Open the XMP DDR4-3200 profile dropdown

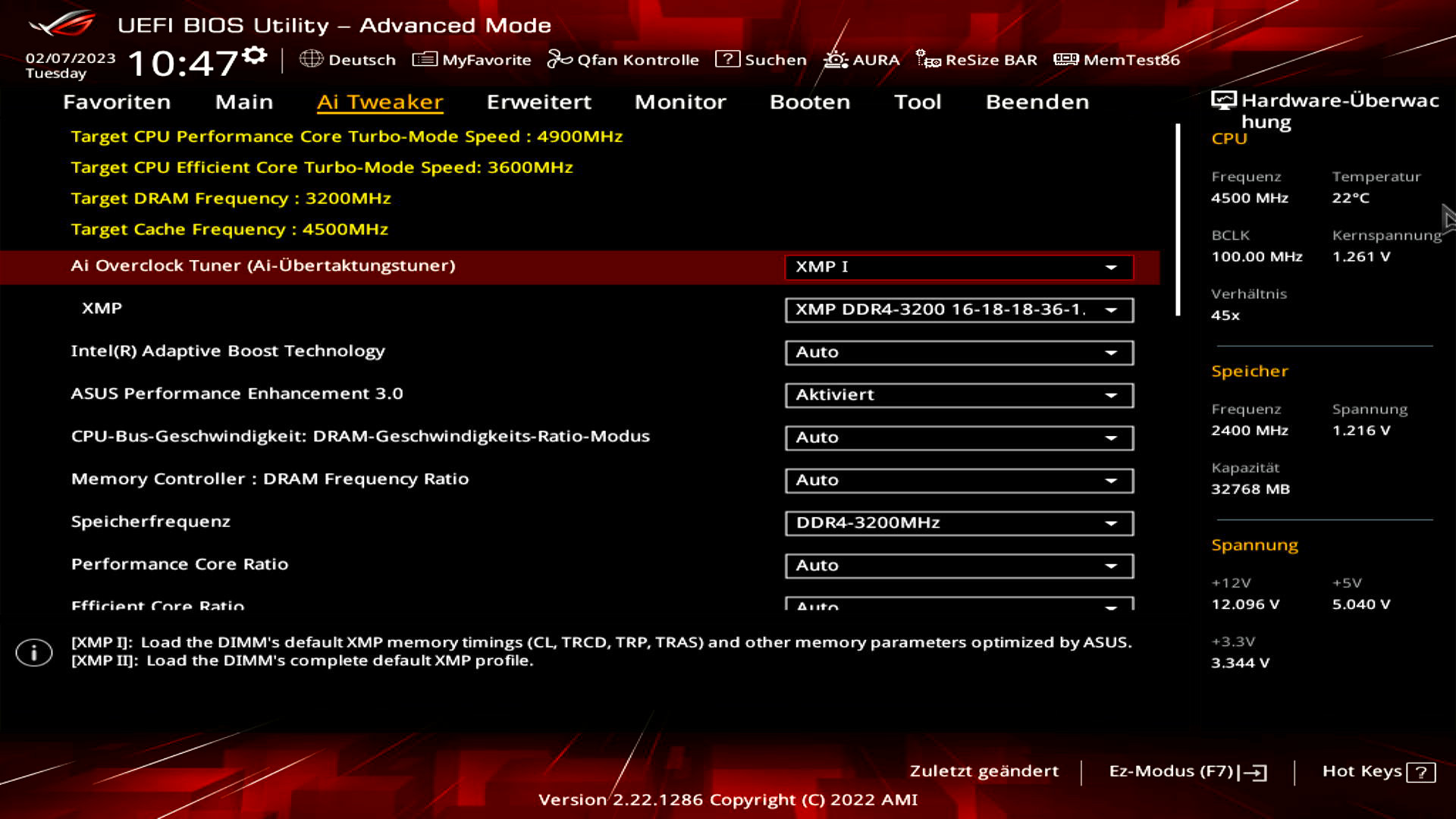coord(959,309)
